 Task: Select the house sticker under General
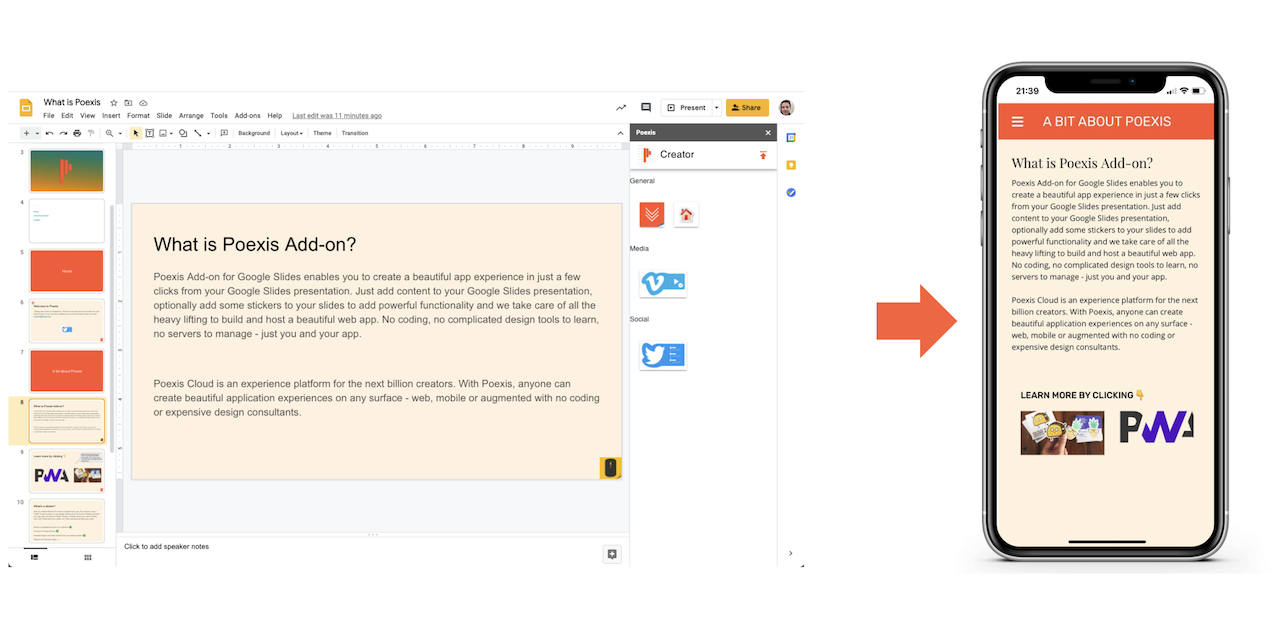pos(686,214)
